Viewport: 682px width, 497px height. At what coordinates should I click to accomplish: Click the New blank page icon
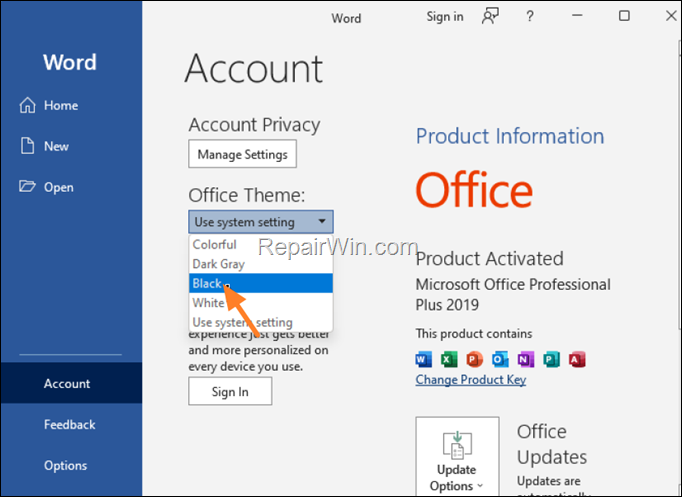coord(27,146)
